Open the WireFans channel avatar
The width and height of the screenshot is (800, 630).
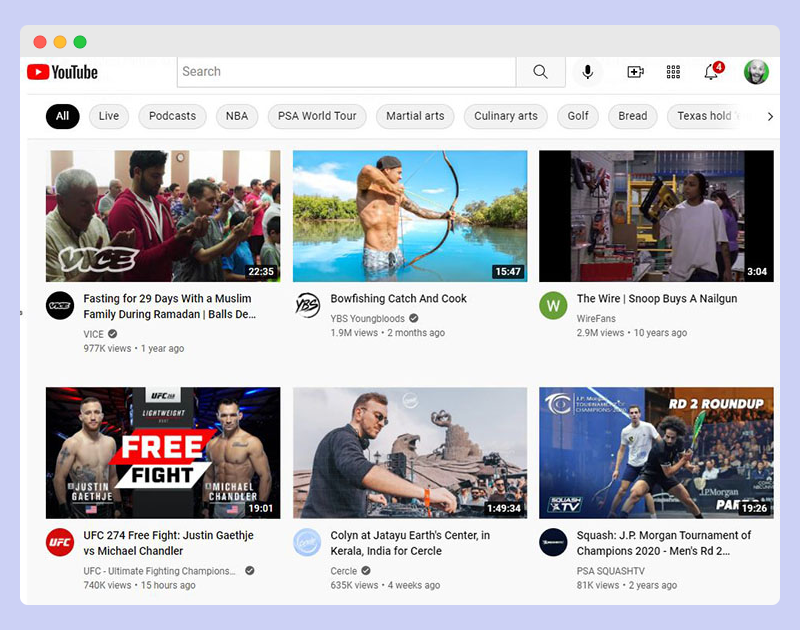point(553,306)
